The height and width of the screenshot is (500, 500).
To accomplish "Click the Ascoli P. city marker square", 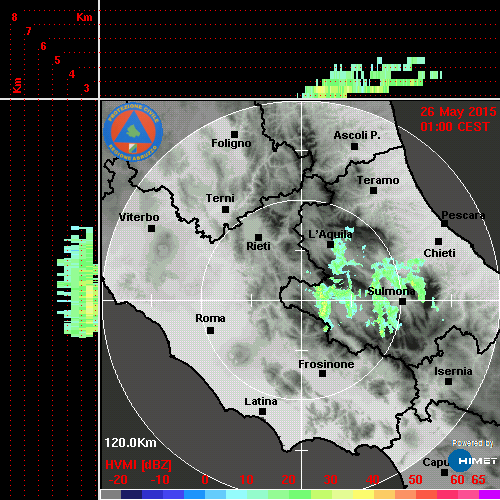I will tap(355, 146).
